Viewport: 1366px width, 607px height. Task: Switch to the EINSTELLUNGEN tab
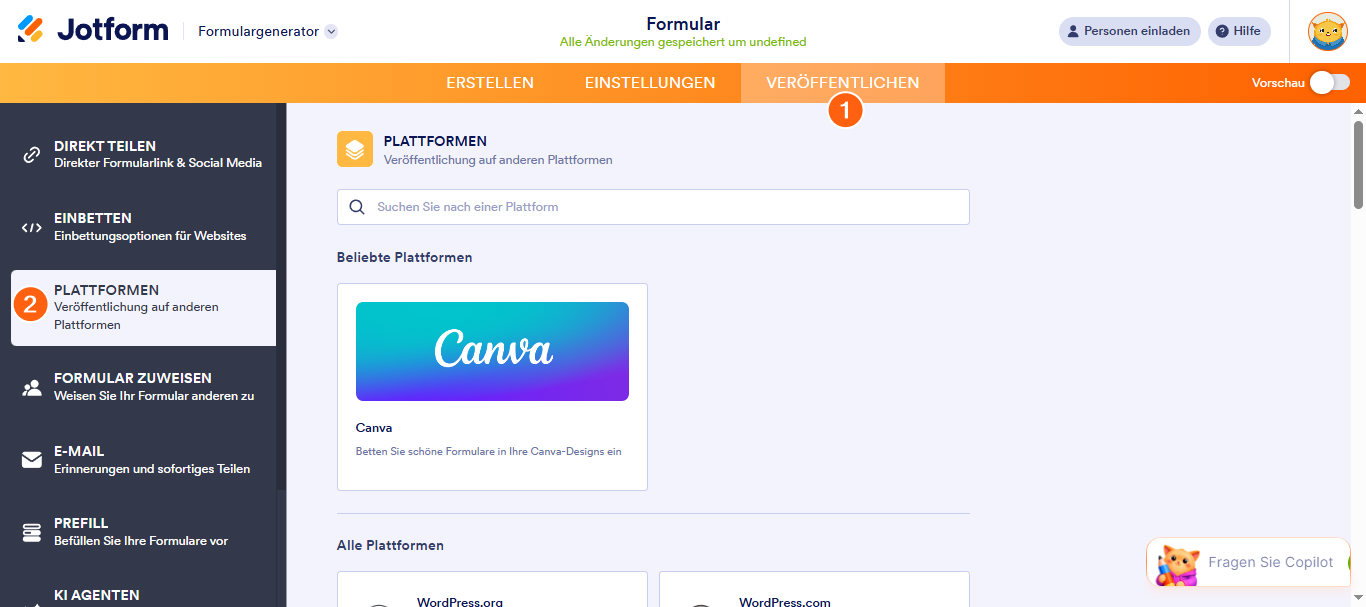coord(650,83)
